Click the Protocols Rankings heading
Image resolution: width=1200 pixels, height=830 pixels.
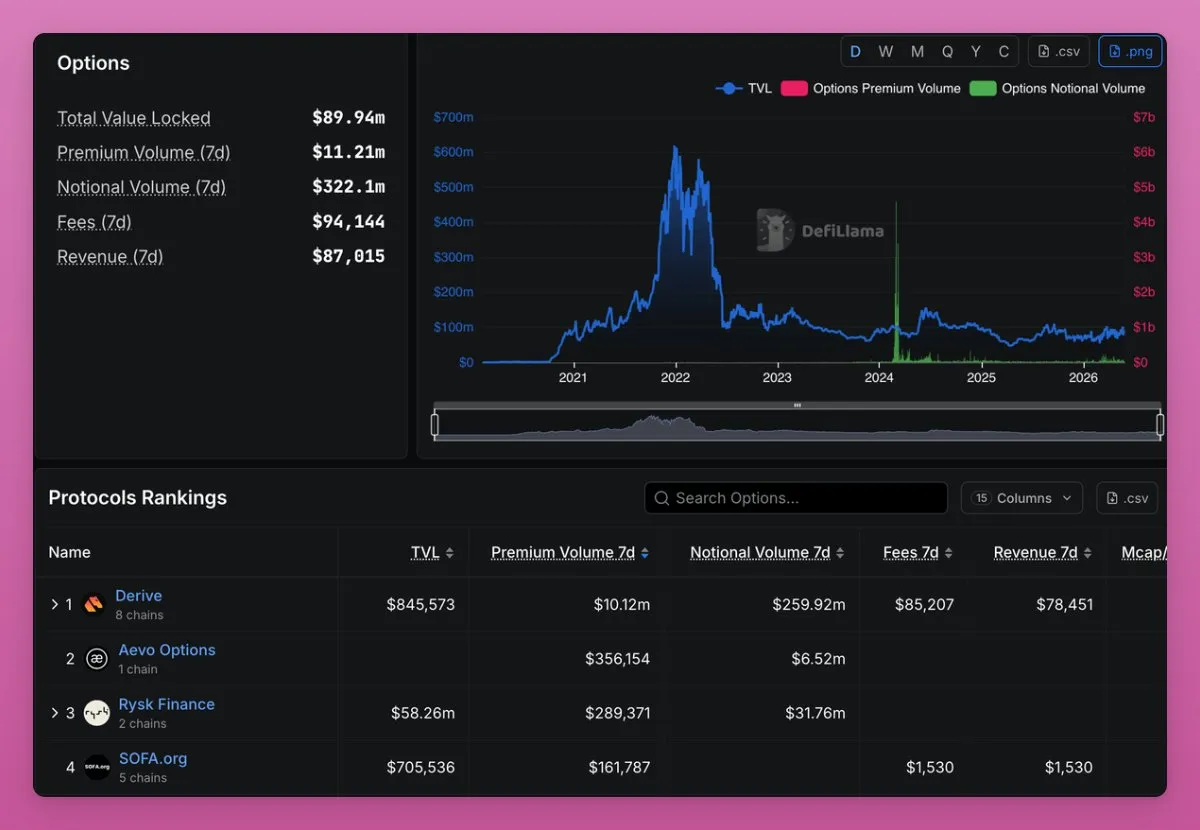tap(138, 498)
